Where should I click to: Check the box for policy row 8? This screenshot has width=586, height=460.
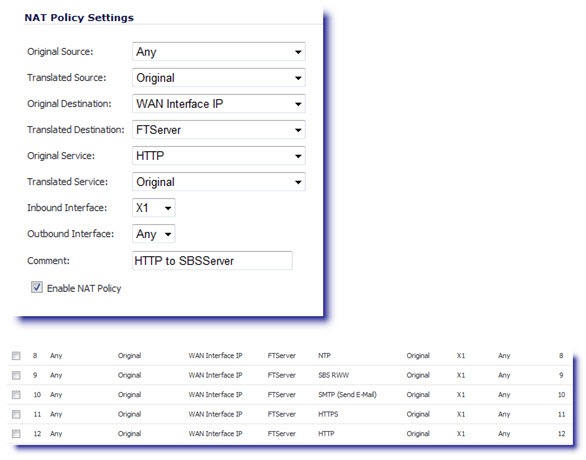(x=16, y=356)
